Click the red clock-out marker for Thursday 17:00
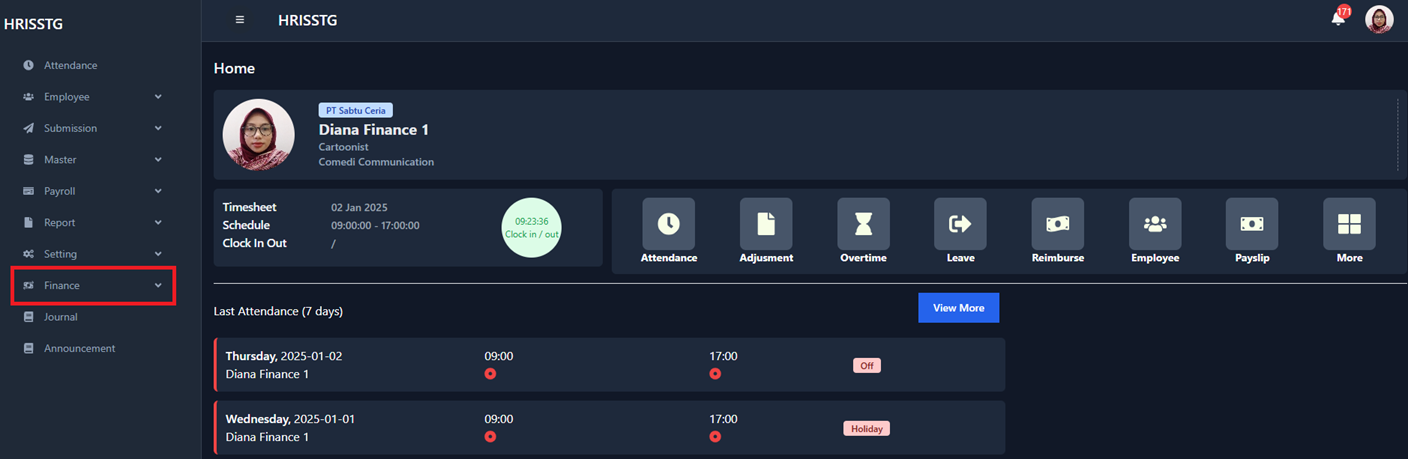The width and height of the screenshot is (1408, 459). [x=715, y=374]
